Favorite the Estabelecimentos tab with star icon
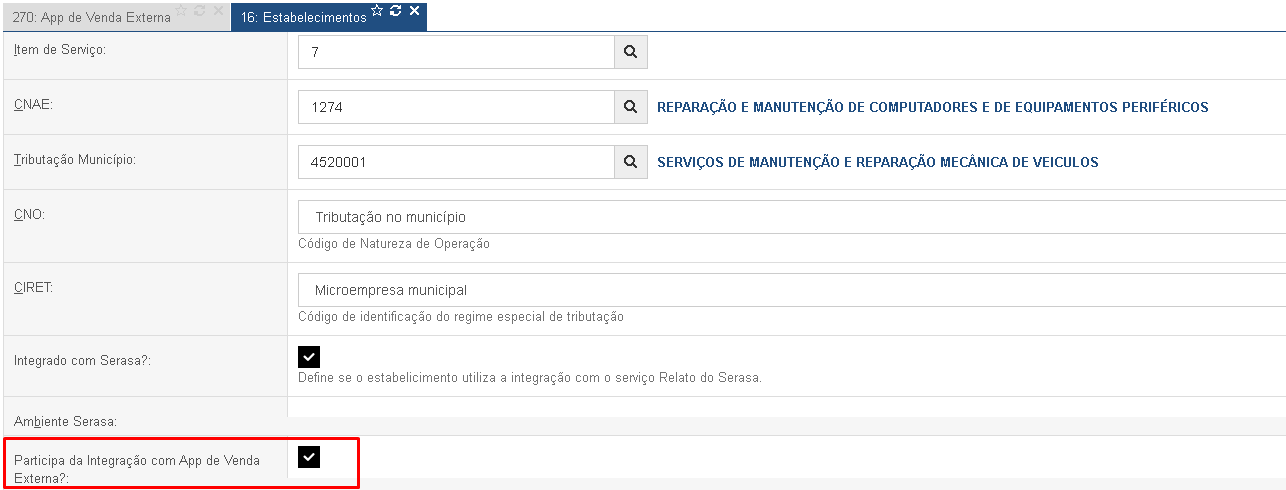 pos(378,10)
